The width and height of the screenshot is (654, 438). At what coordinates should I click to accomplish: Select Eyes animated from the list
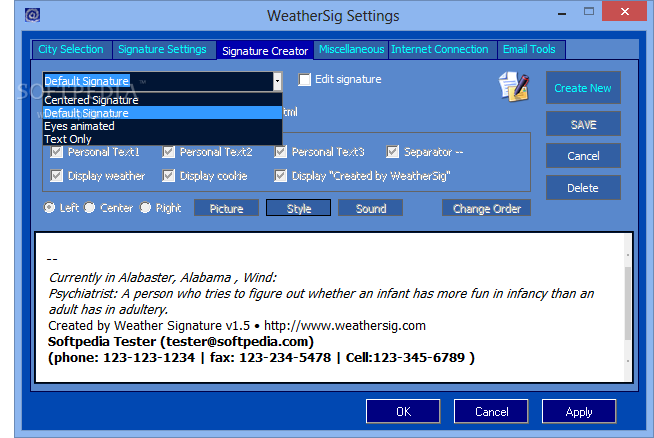pos(163,126)
